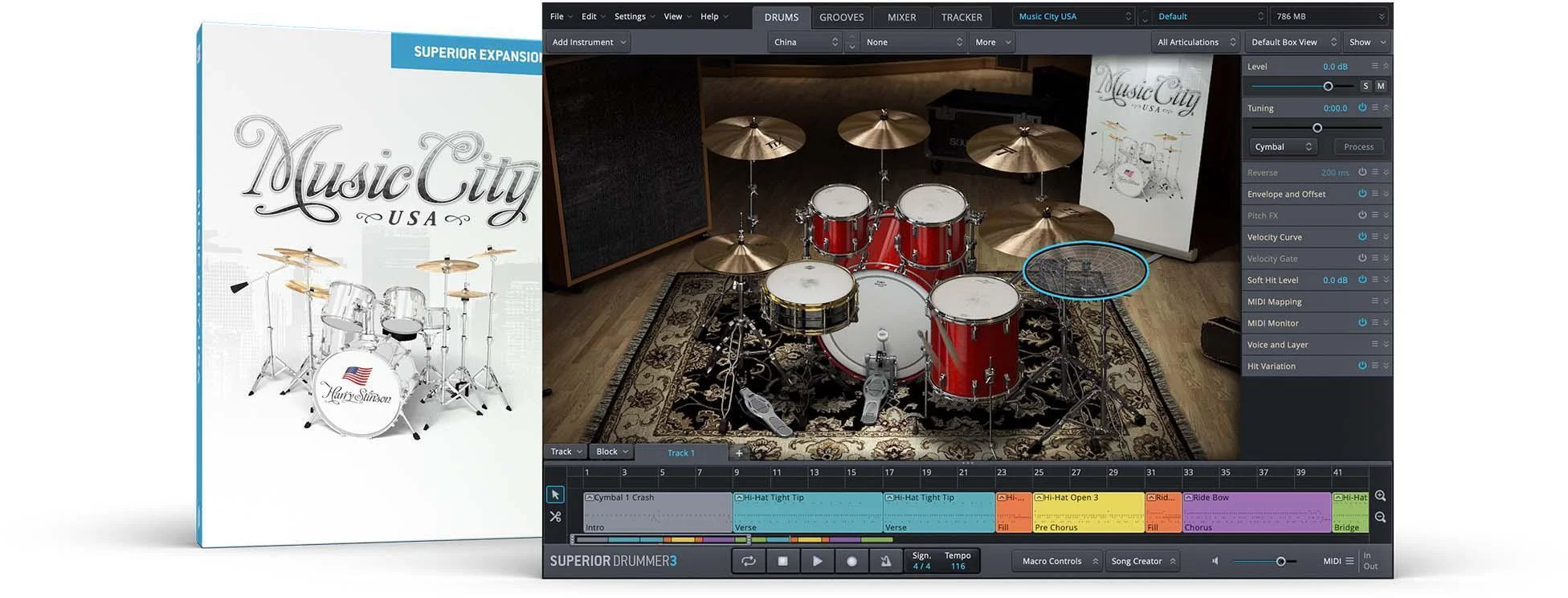Viewport: 1568px width, 598px height.
Task: Toggle the metronome icon
Action: coord(885,561)
